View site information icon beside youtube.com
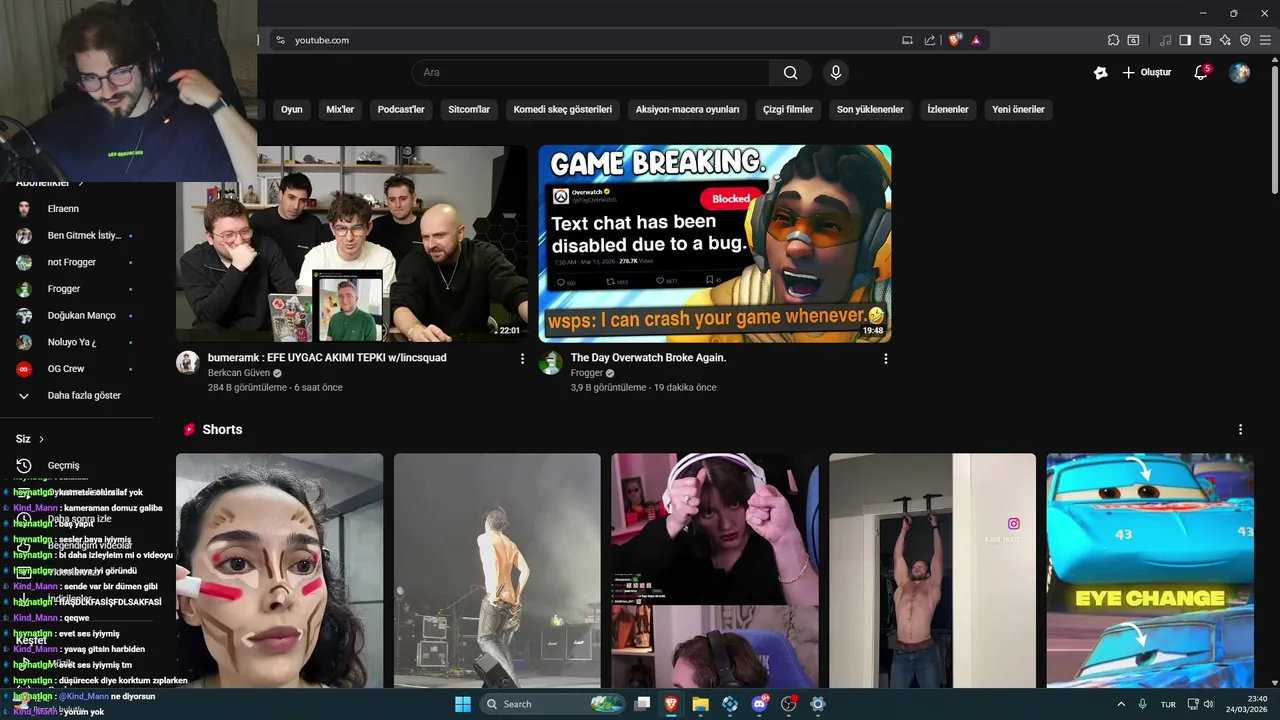Screen dimensions: 1280x720 pyautogui.click(x=281, y=40)
